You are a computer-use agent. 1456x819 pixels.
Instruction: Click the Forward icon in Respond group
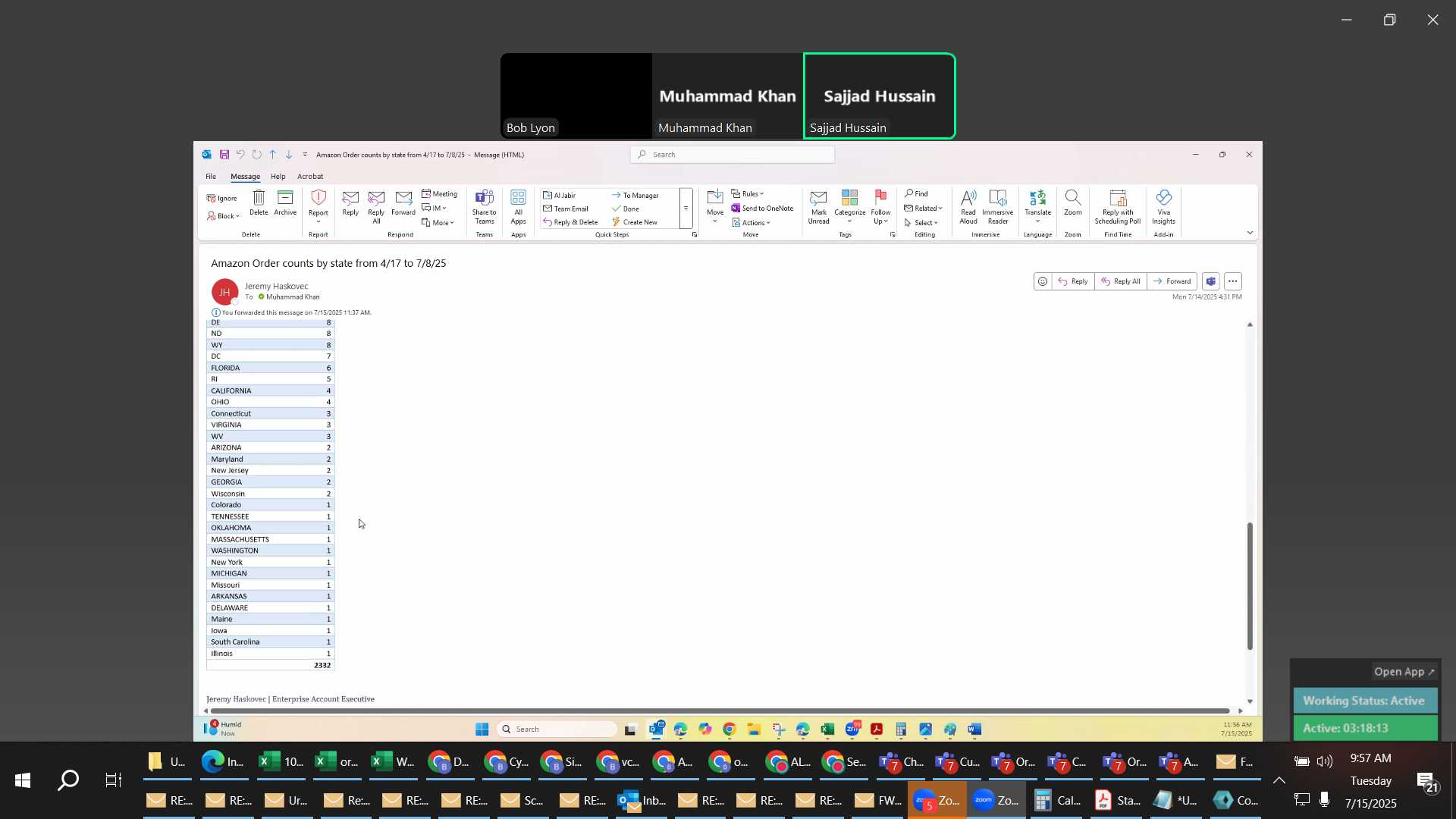(403, 202)
